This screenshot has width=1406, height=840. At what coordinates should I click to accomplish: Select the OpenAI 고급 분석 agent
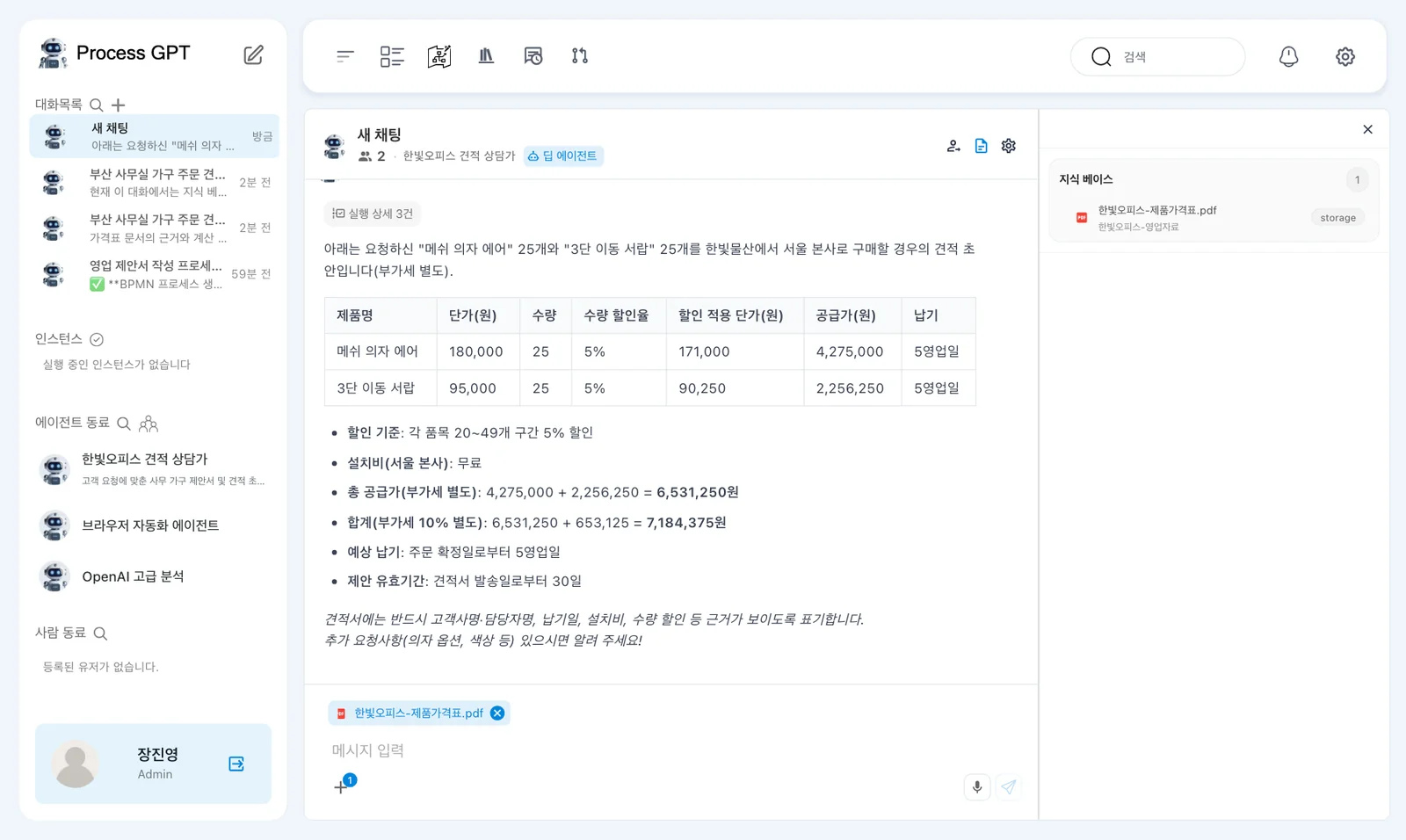(155, 576)
